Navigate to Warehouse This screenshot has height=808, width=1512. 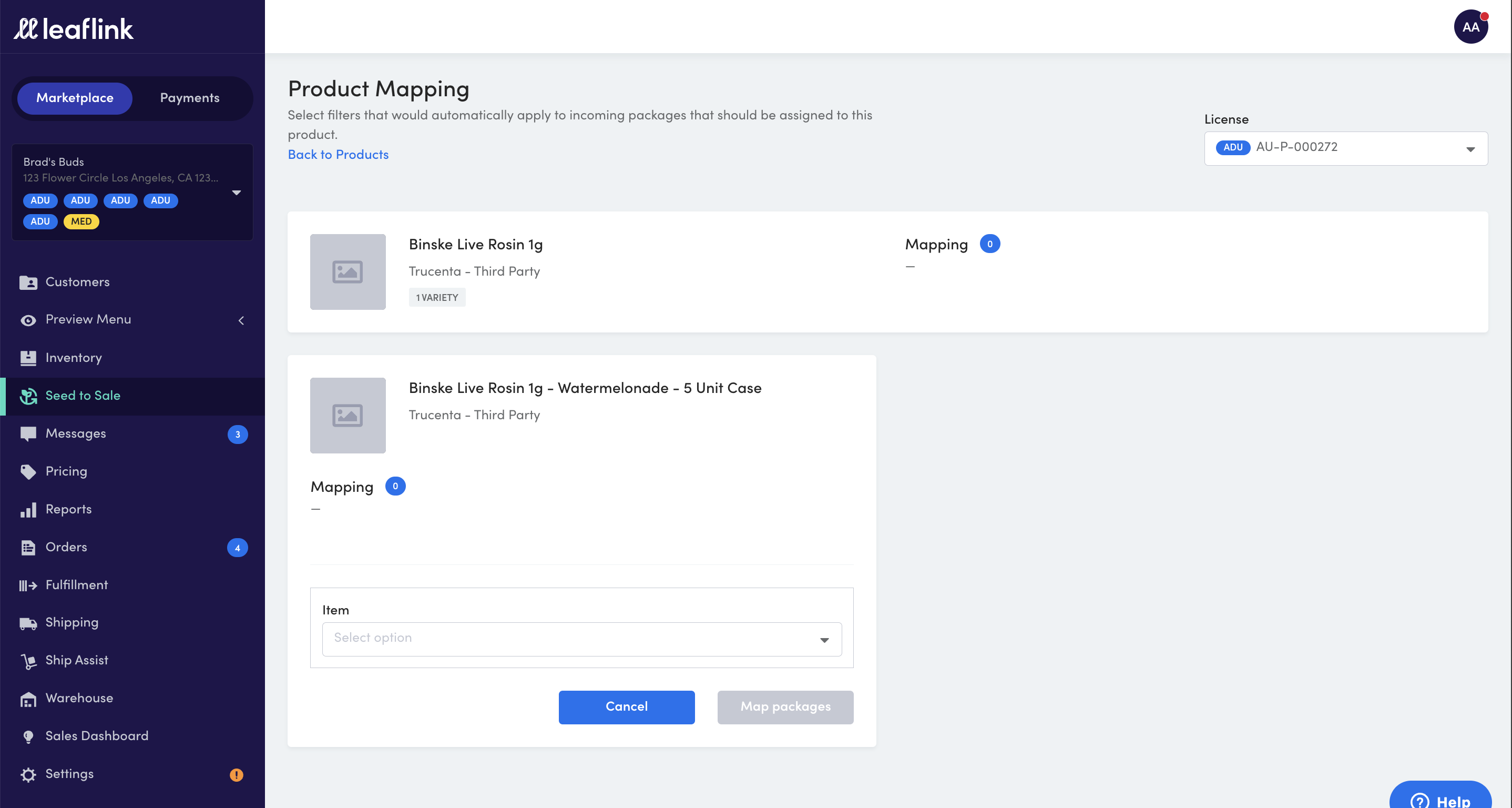tap(132, 699)
